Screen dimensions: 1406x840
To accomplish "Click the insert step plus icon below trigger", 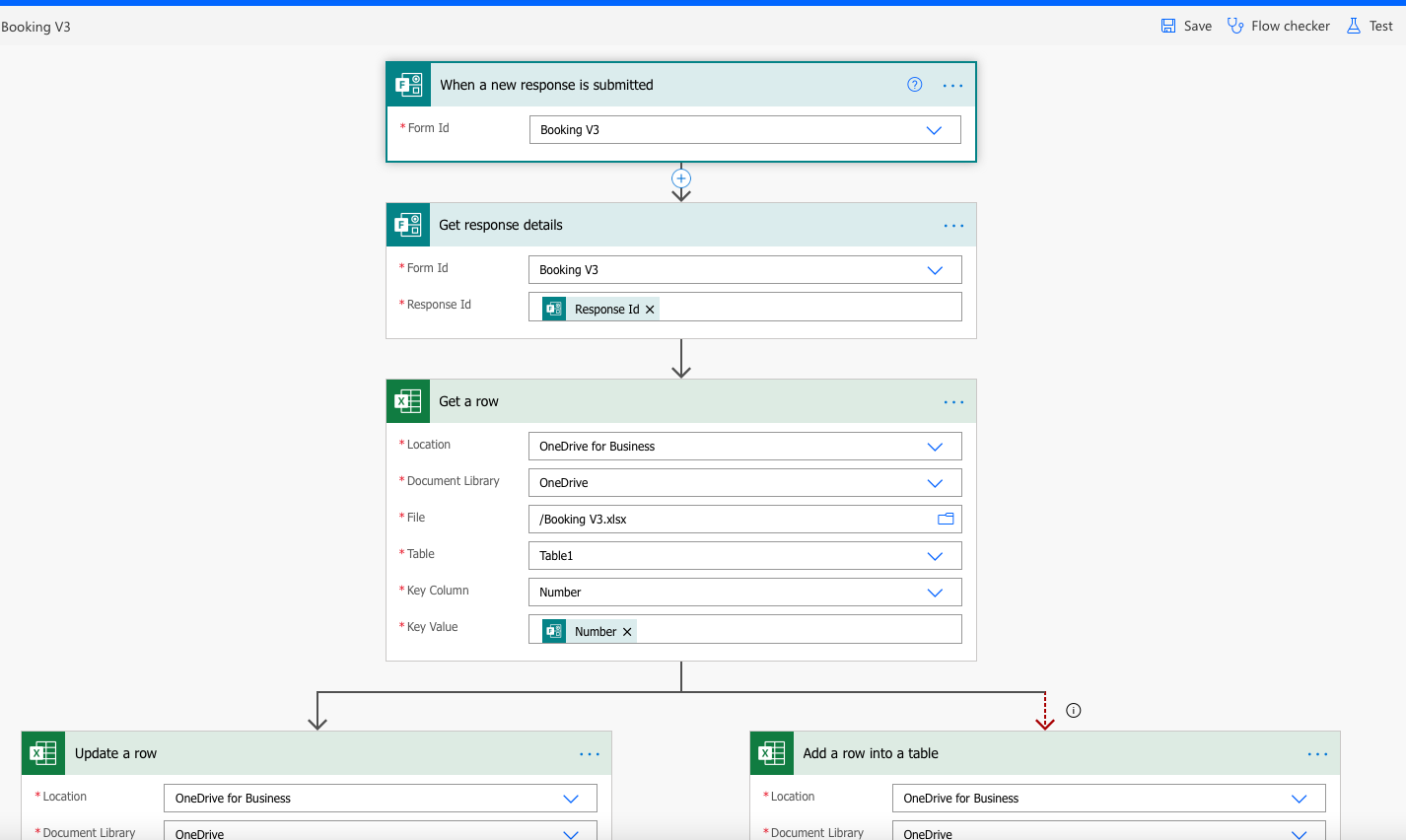I will pos(681,178).
